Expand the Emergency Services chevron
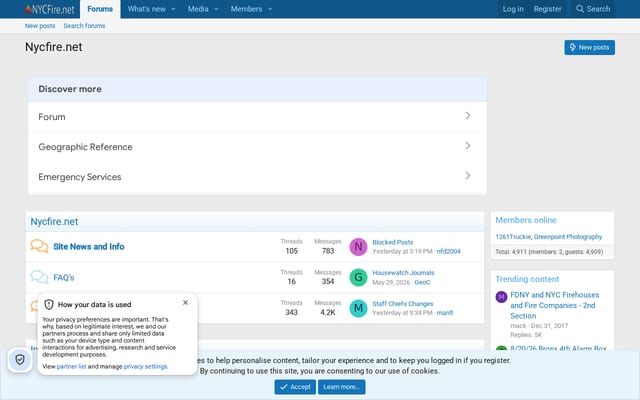Image resolution: width=640 pixels, height=400 pixels. pos(468,176)
